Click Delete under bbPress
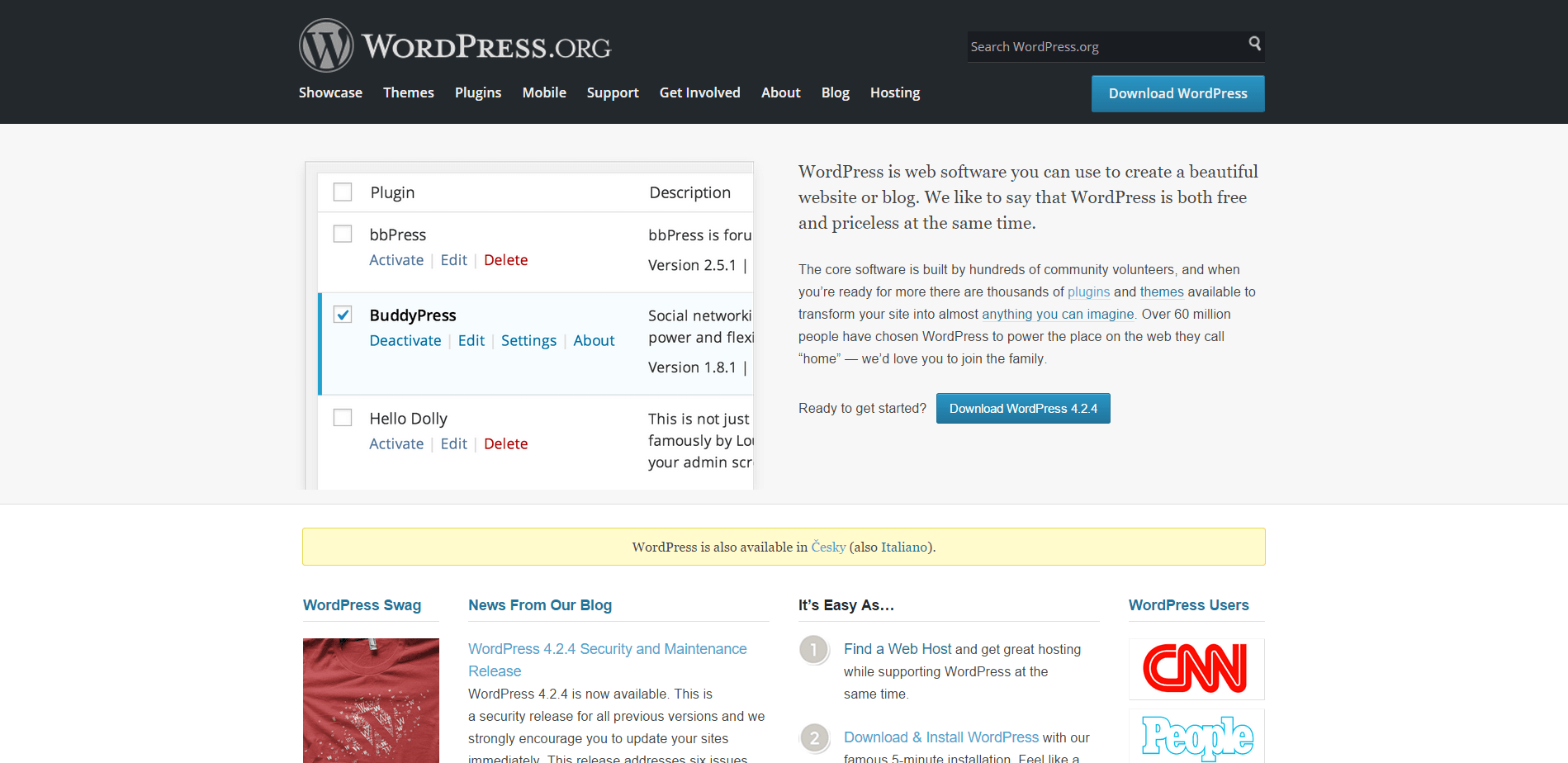Image resolution: width=1568 pixels, height=763 pixels. (506, 260)
